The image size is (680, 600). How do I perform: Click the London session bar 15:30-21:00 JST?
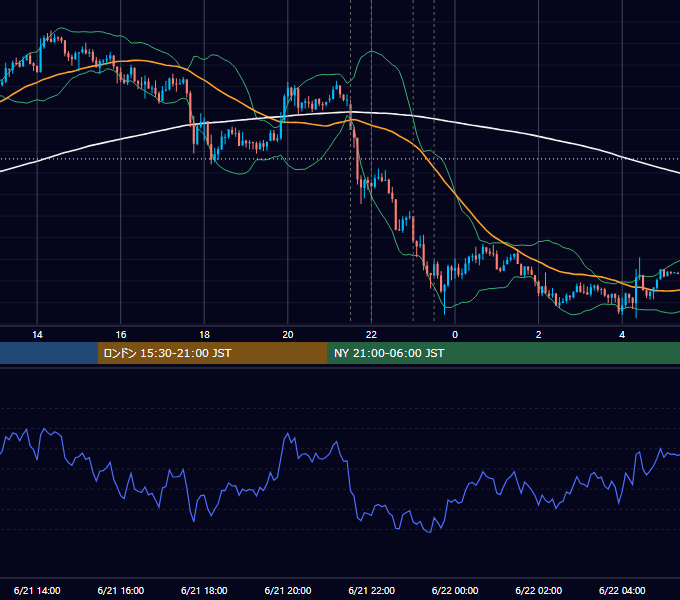pyautogui.click(x=212, y=353)
